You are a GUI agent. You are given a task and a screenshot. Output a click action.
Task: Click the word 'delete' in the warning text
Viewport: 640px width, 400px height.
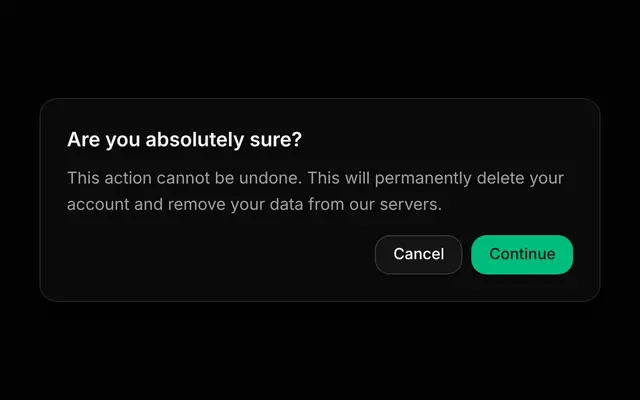(x=500, y=178)
